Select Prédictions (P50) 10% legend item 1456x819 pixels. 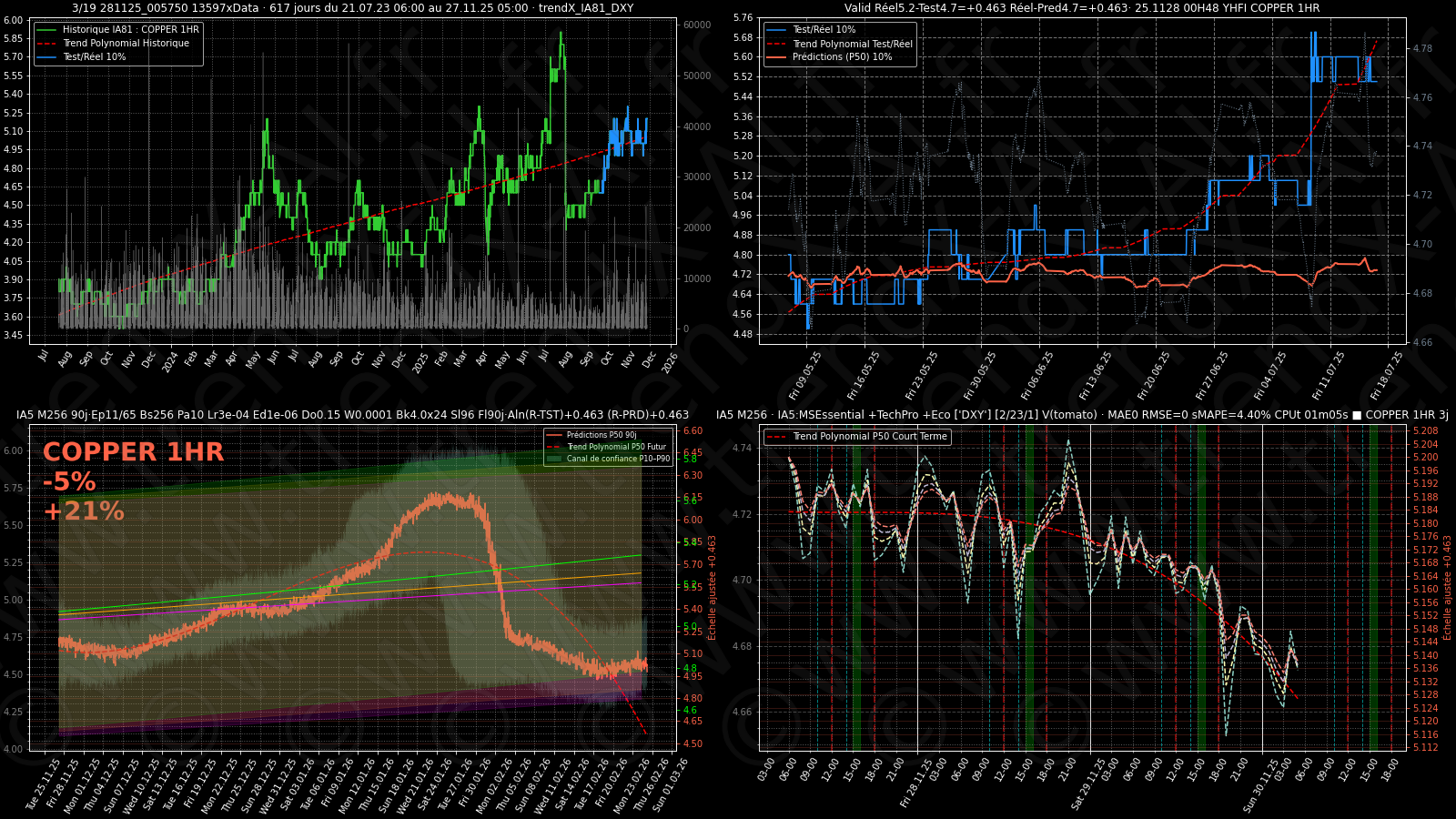coord(842,57)
